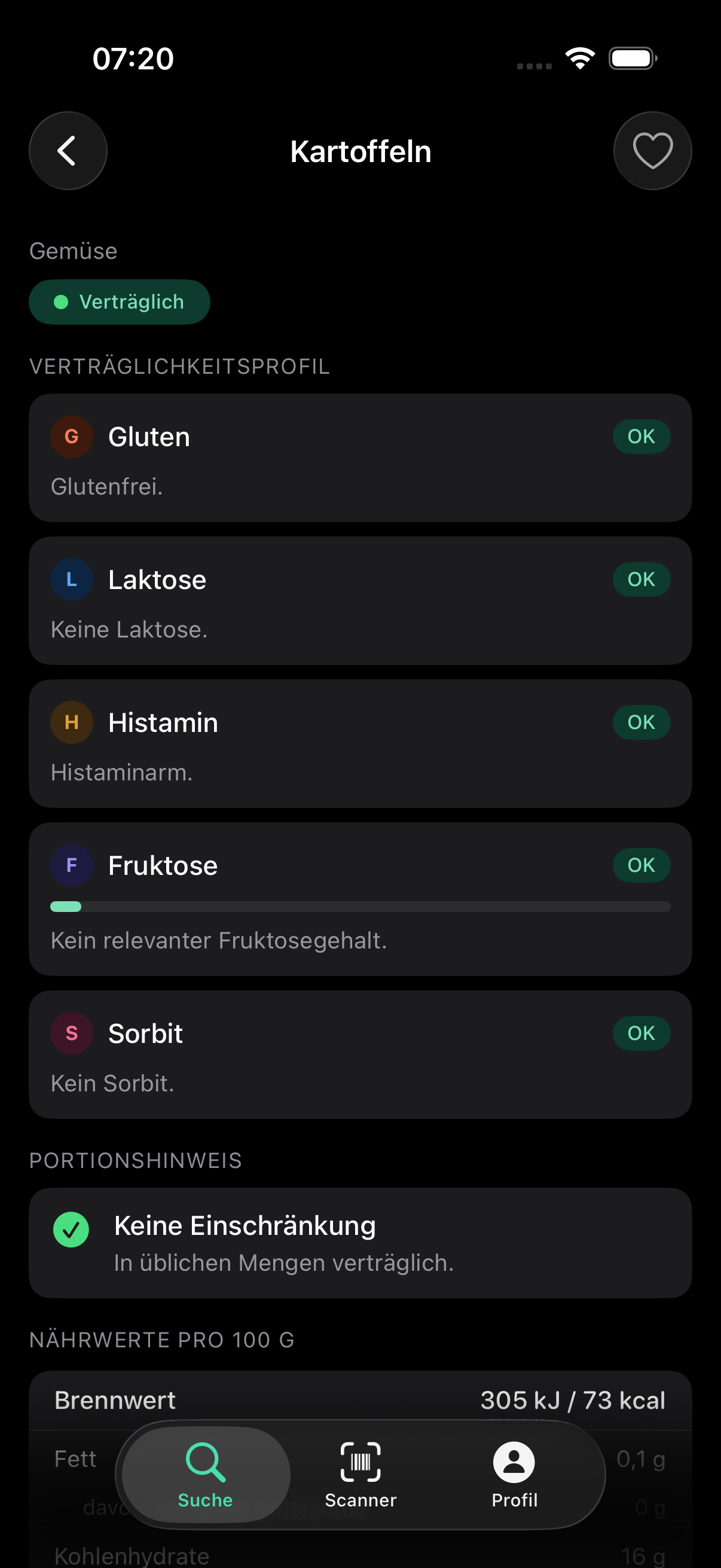Switch to the Scanner tab
The height and width of the screenshot is (1568, 721).
tap(360, 1474)
